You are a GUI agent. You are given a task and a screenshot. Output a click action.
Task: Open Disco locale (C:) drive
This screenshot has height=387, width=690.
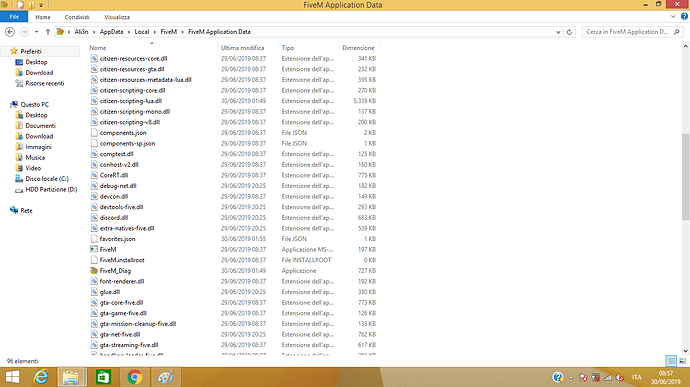tap(47, 179)
